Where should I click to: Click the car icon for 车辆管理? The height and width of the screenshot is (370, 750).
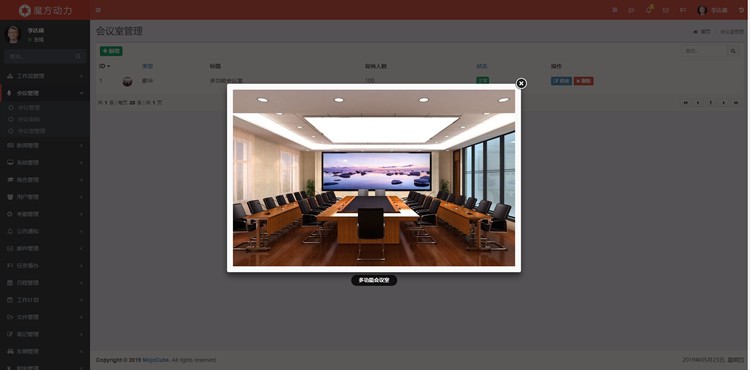click(10, 351)
